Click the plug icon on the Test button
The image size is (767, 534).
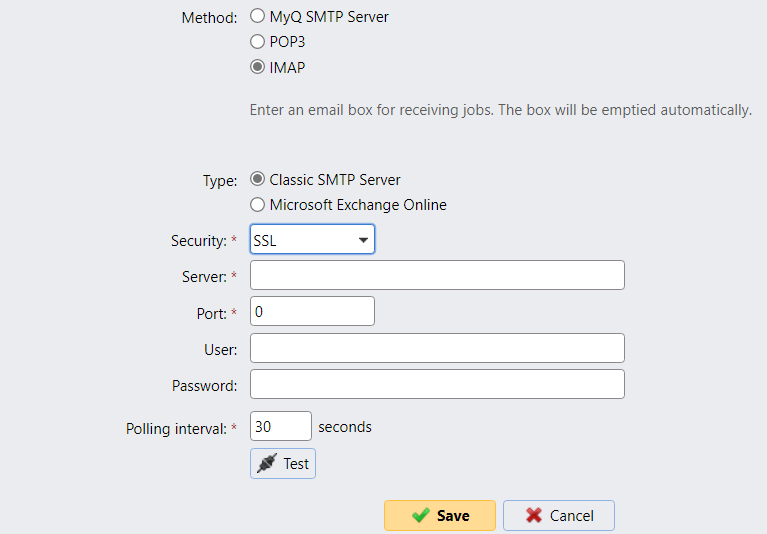[266, 464]
